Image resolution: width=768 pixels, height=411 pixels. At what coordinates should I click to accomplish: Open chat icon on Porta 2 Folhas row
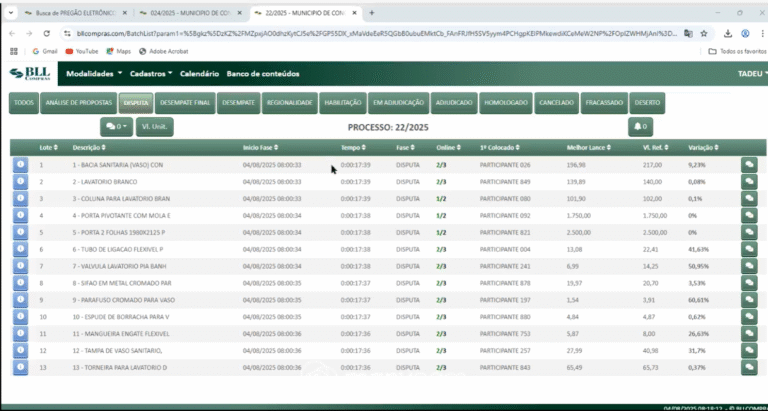click(x=749, y=232)
